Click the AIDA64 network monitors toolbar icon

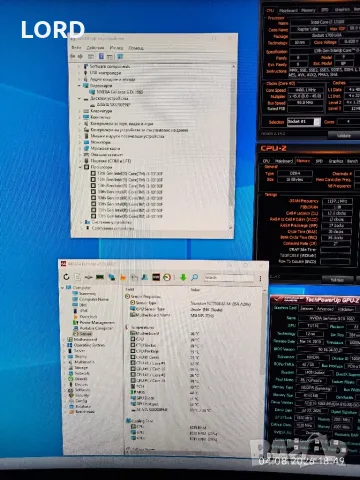[111, 277]
